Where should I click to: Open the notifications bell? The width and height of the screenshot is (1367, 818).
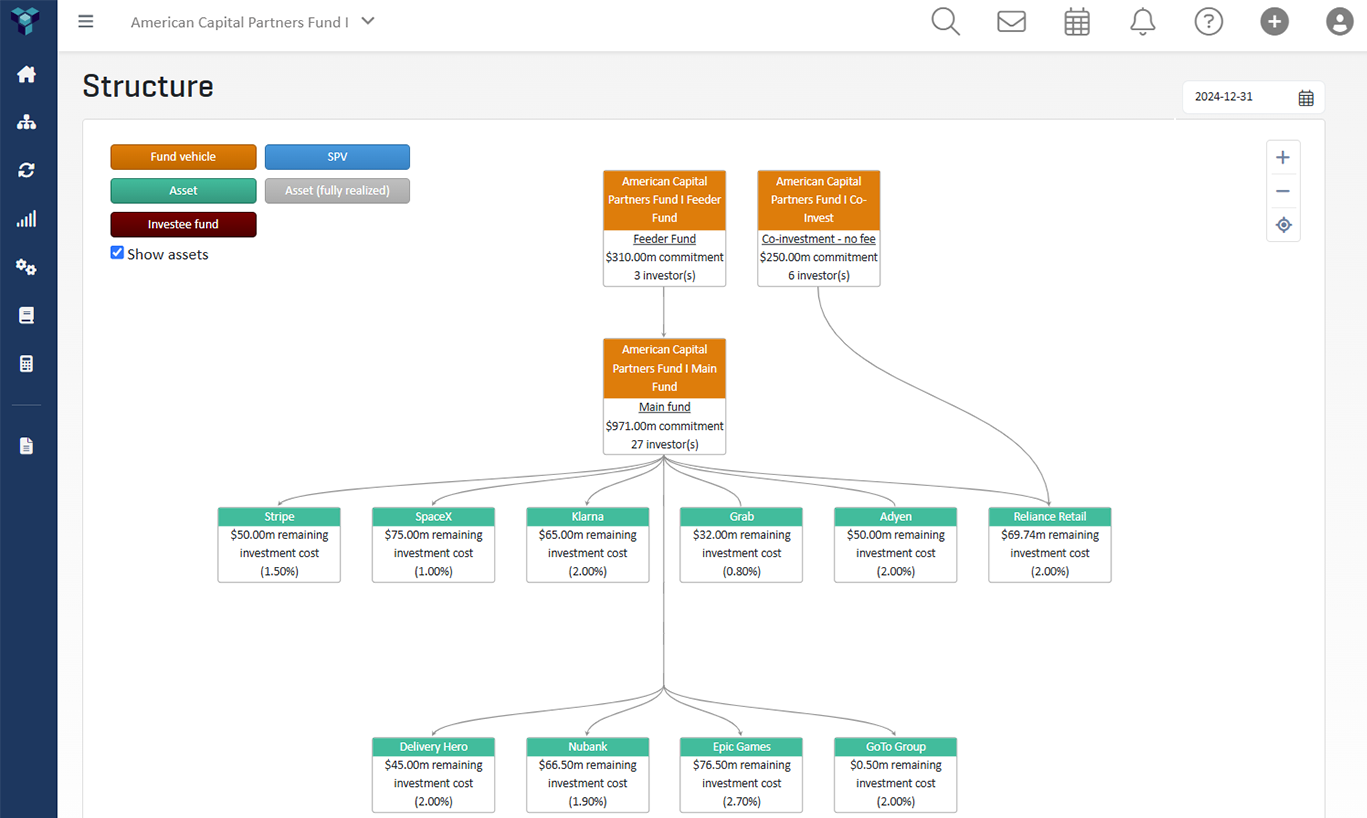click(x=1142, y=22)
